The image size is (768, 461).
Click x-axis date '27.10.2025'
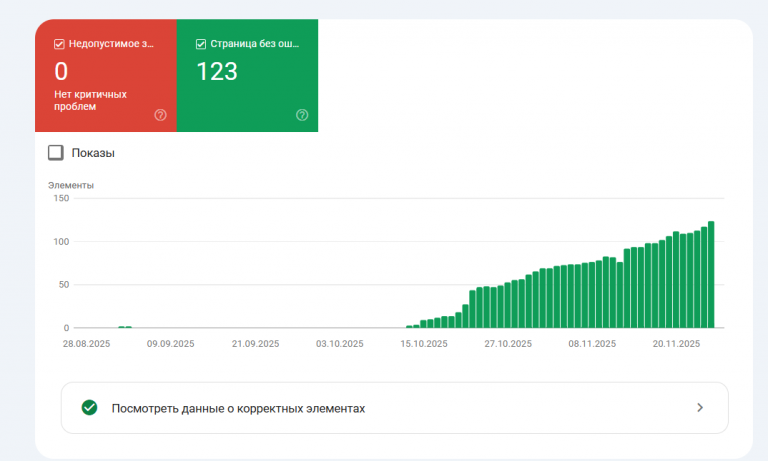click(x=508, y=344)
